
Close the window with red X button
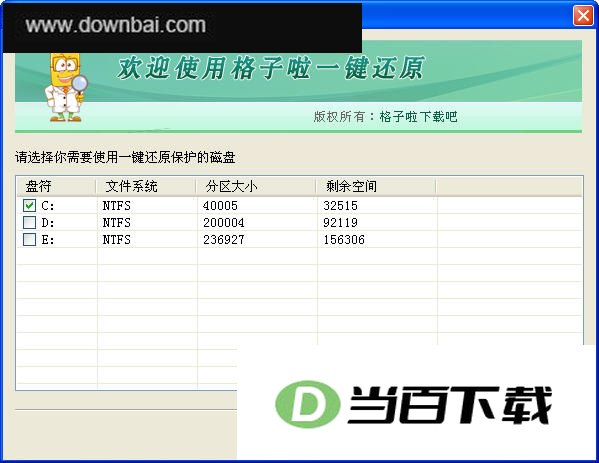point(583,16)
